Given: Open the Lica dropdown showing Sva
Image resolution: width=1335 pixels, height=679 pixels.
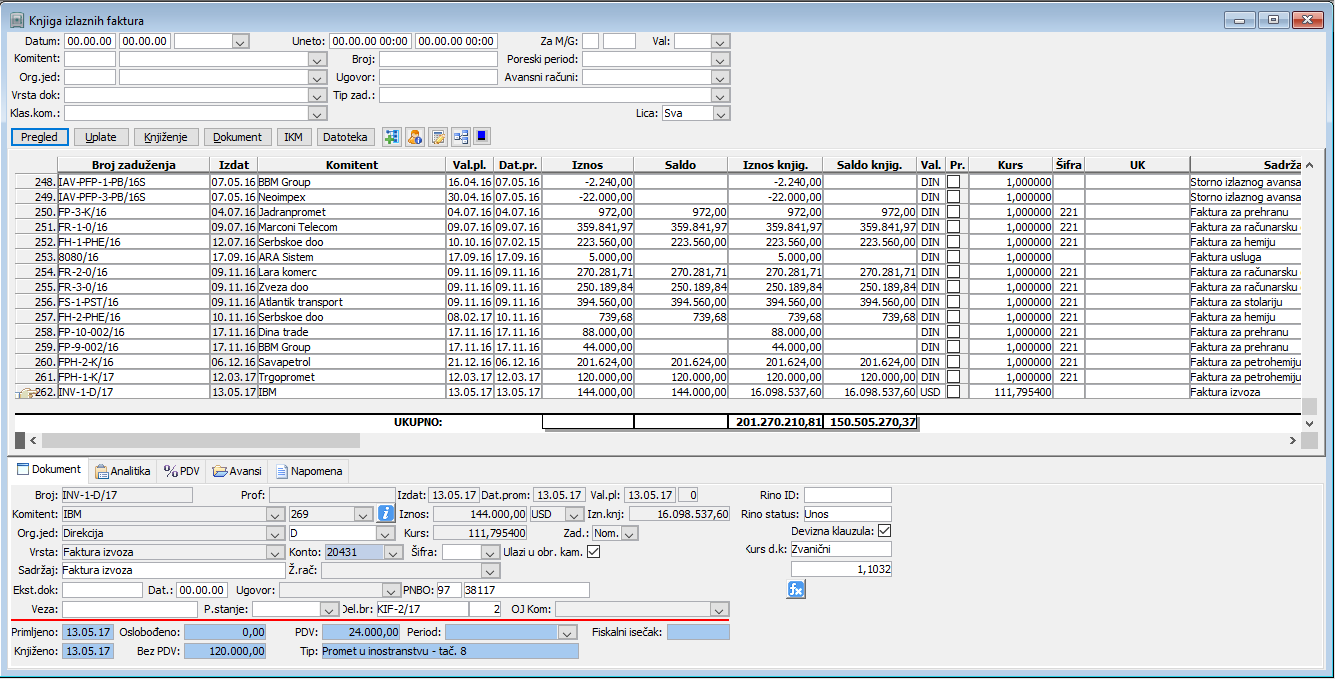Looking at the screenshot, I should pyautogui.click(x=721, y=114).
